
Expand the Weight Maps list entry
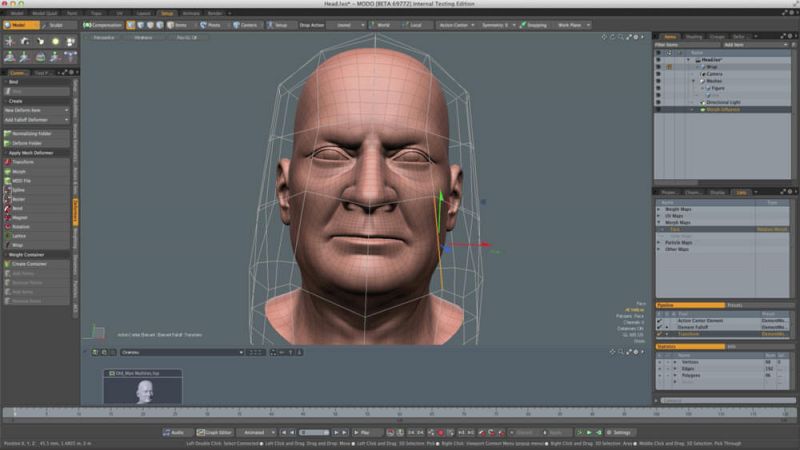tap(659, 209)
